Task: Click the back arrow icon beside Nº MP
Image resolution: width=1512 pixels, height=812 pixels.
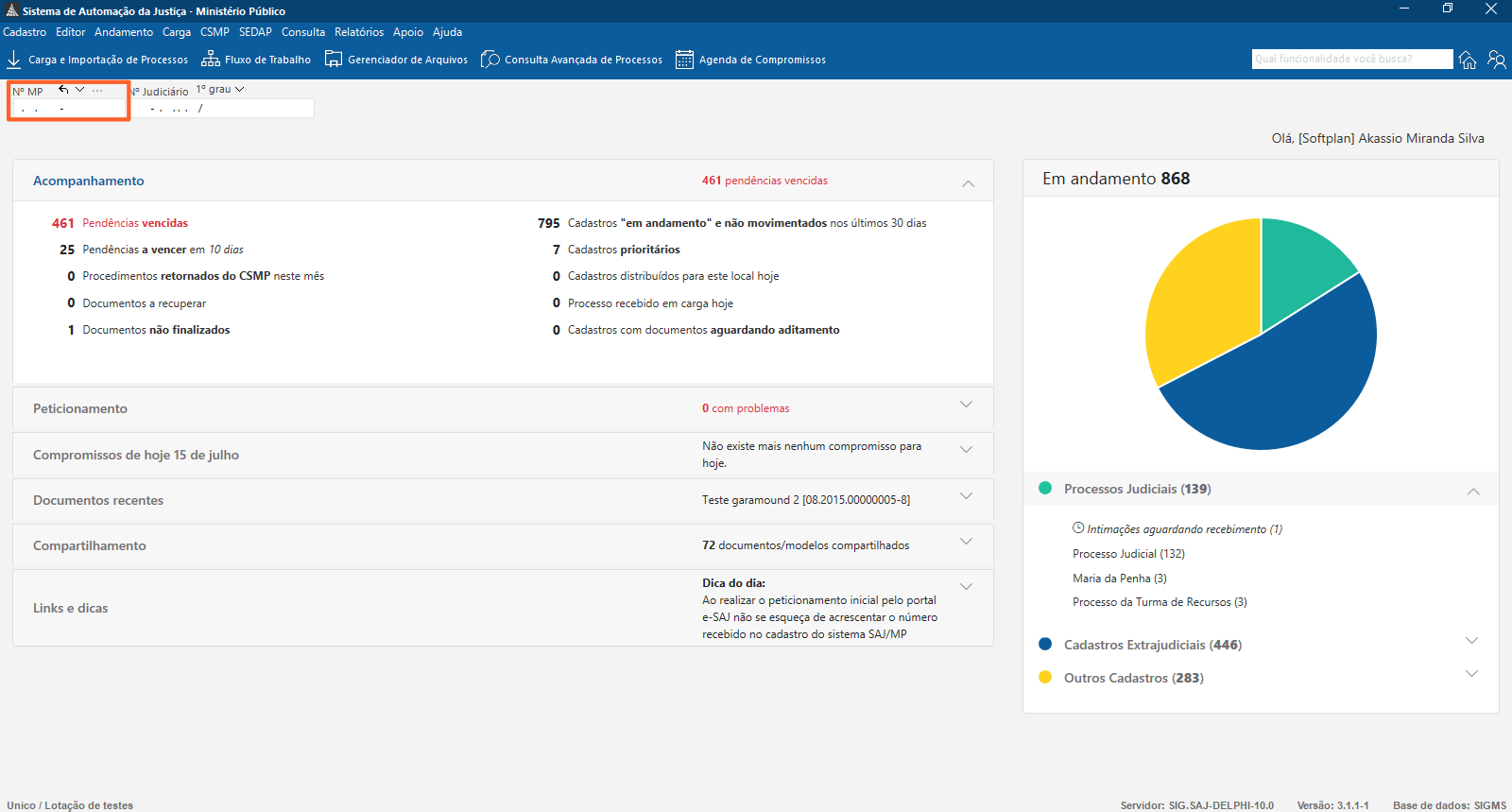Action: coord(63,90)
